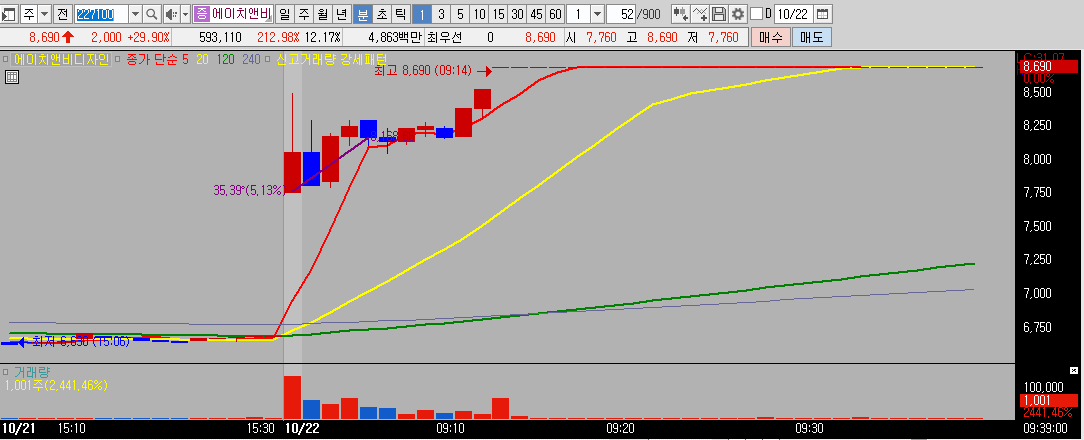Open the calendar date picker icon

823,13
